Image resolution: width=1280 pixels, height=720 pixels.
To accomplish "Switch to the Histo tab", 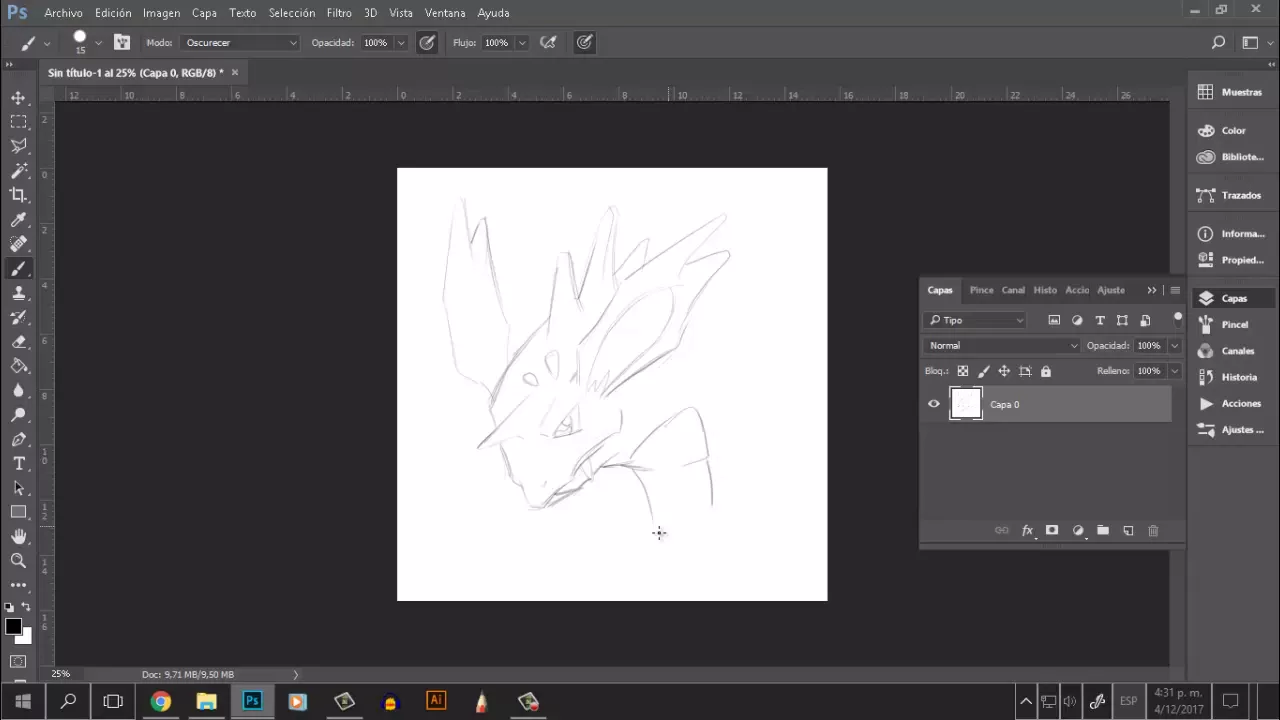I will [1045, 290].
